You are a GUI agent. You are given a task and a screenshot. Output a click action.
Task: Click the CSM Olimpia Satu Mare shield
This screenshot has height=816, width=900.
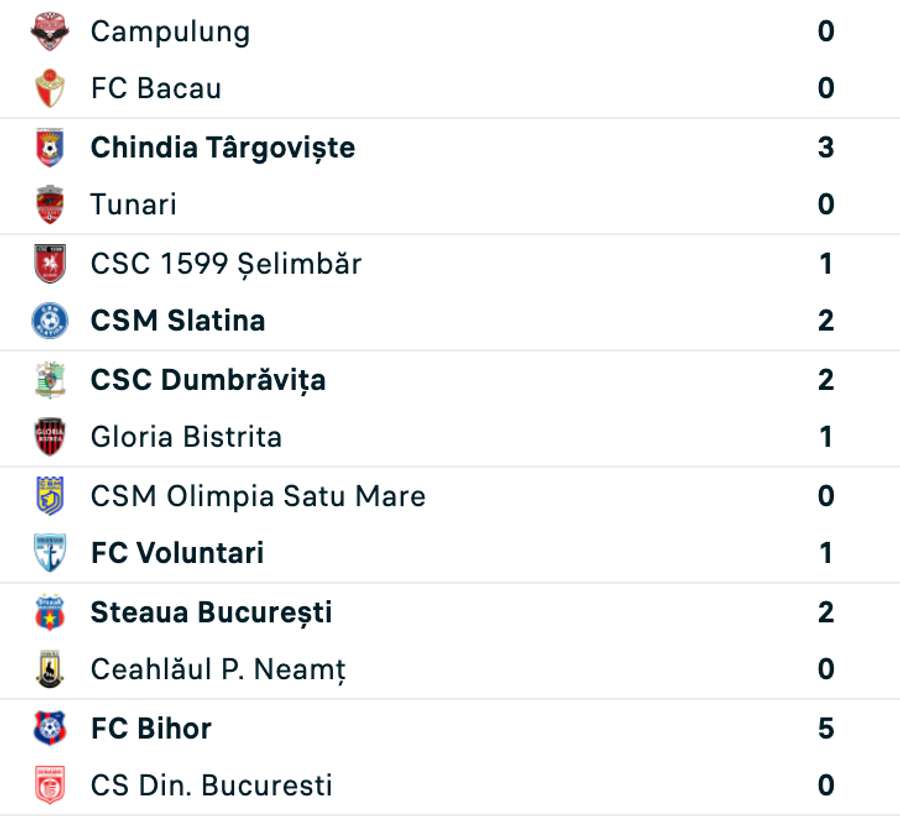coord(50,495)
